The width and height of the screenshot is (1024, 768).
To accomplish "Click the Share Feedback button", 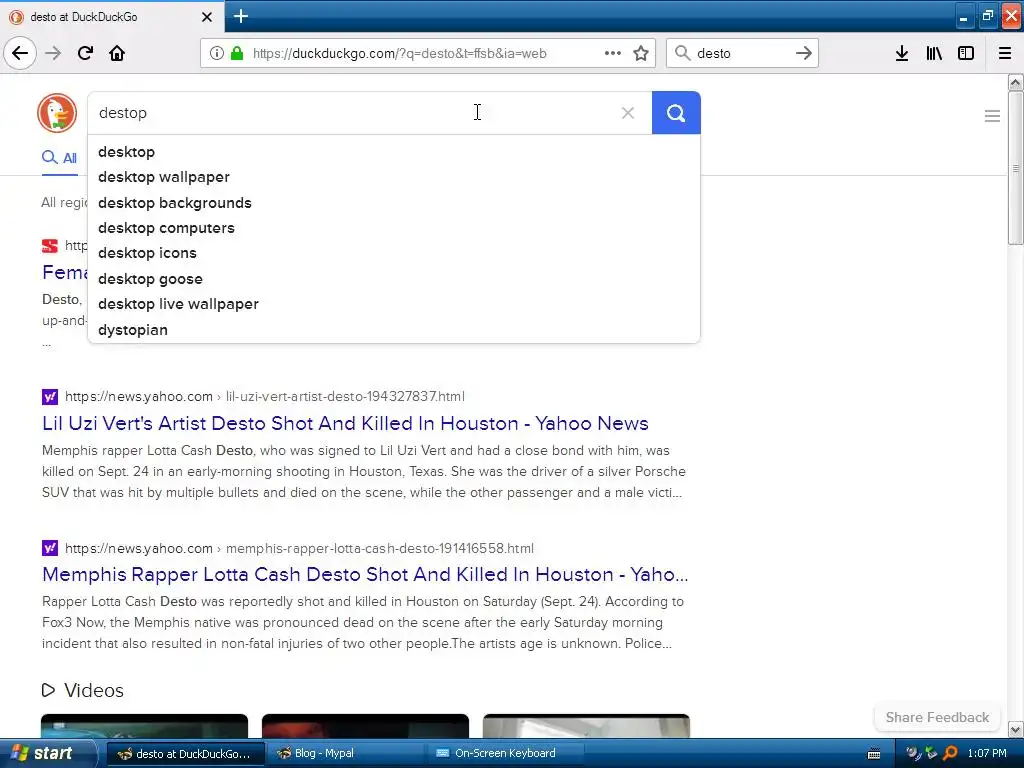I will click(x=937, y=717).
